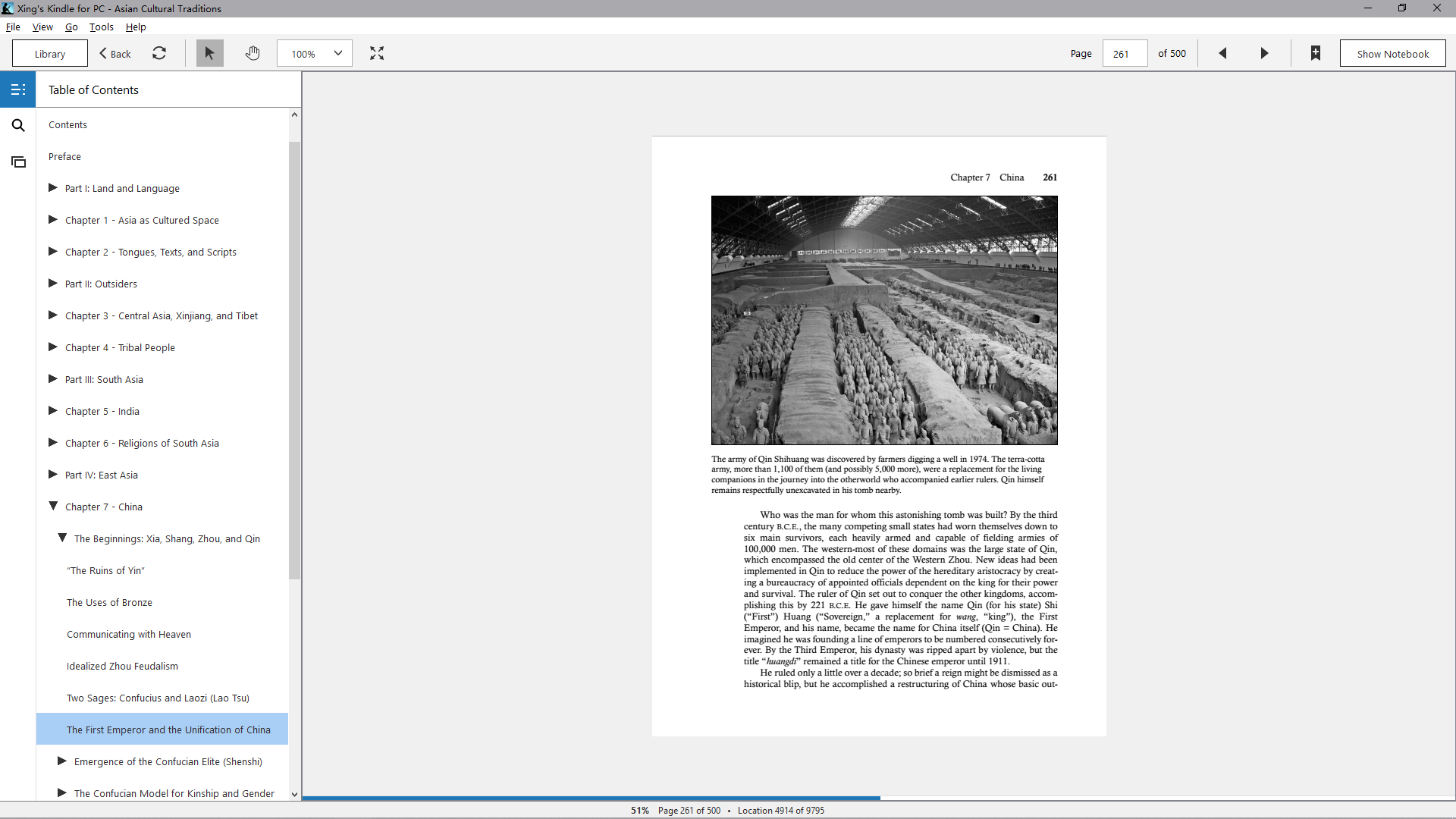
Task: Expand Part I: Land and Language
Action: 53,188
